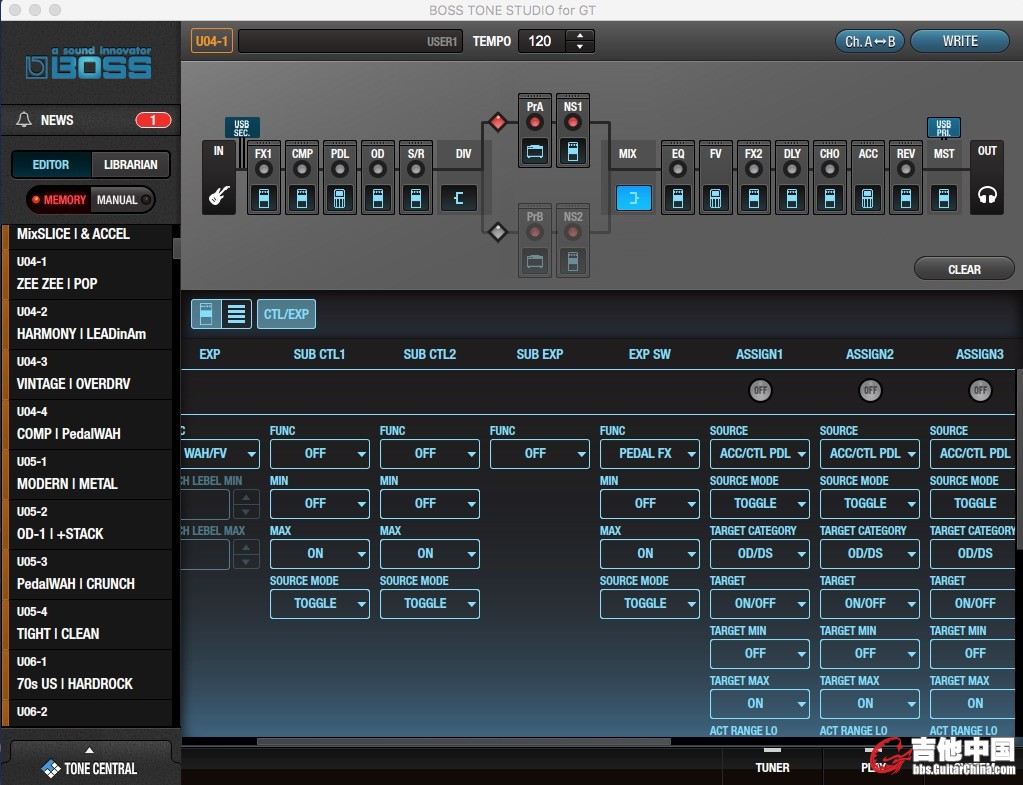Click the CLEAR button

click(x=964, y=269)
